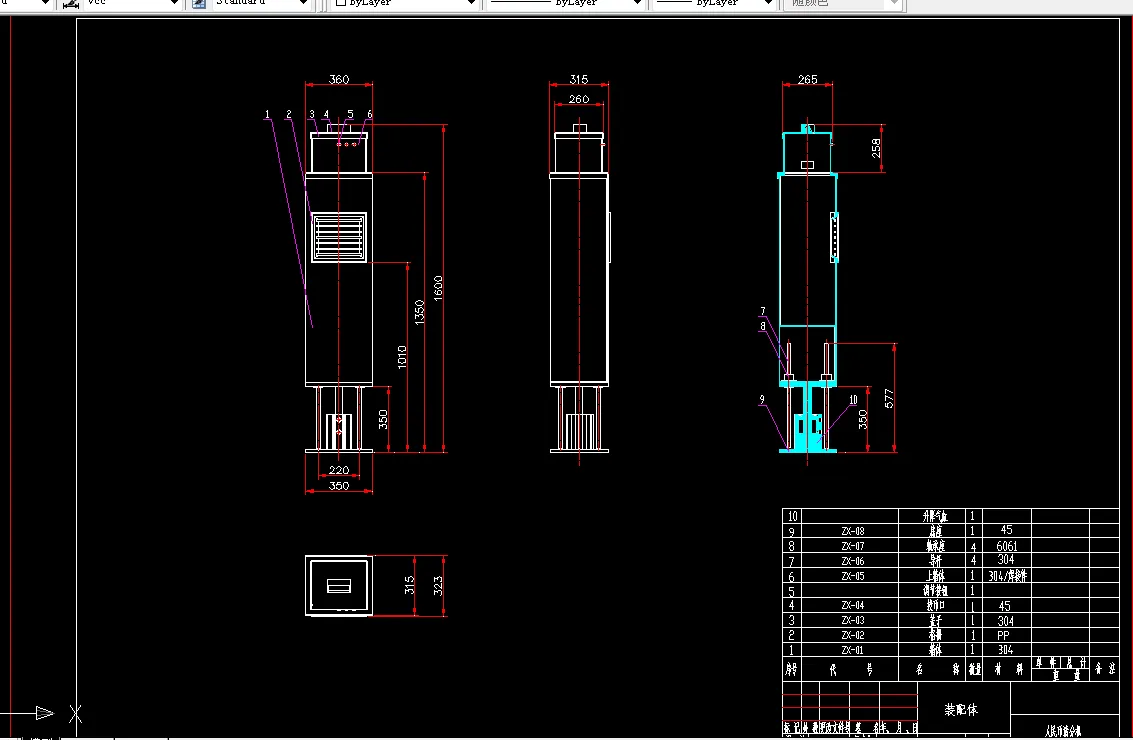
Task: Click part callout number 7 beside section view
Action: click(x=762, y=311)
